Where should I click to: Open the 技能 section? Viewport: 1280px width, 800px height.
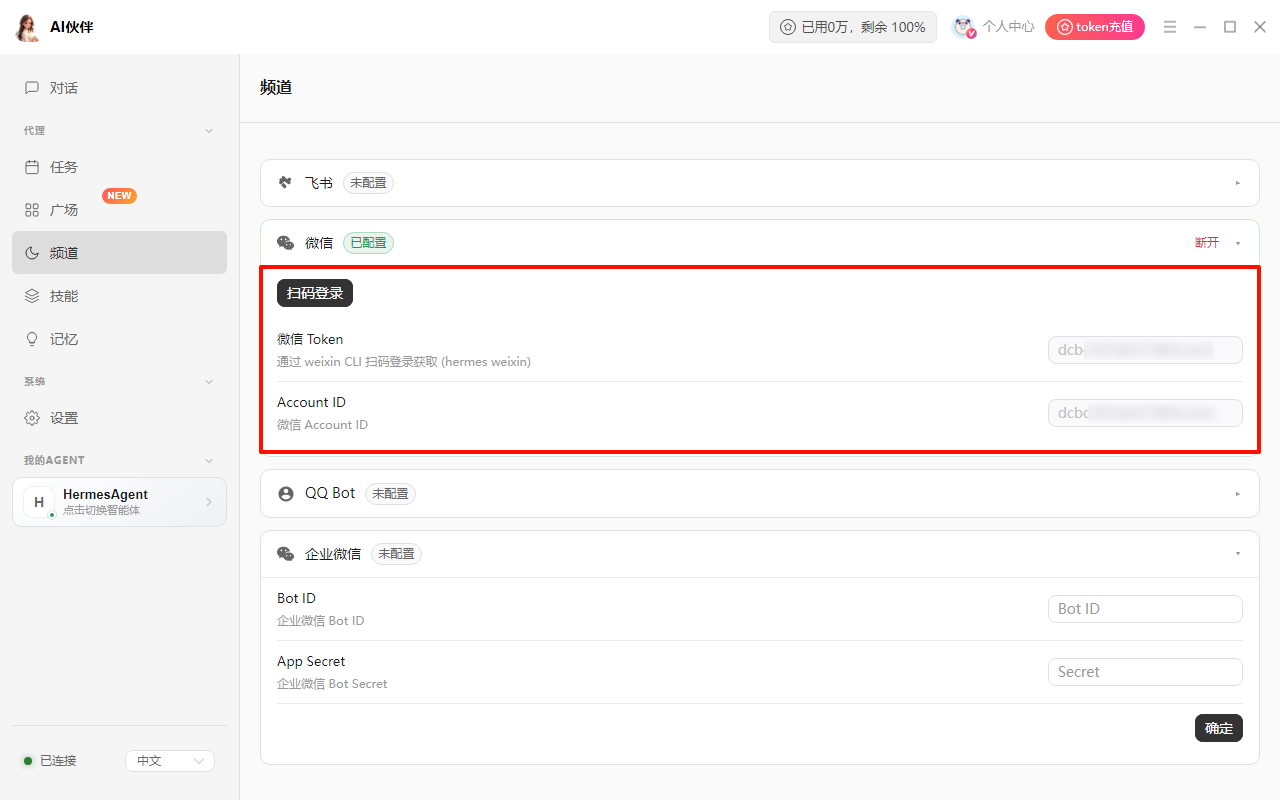pyautogui.click(x=119, y=296)
